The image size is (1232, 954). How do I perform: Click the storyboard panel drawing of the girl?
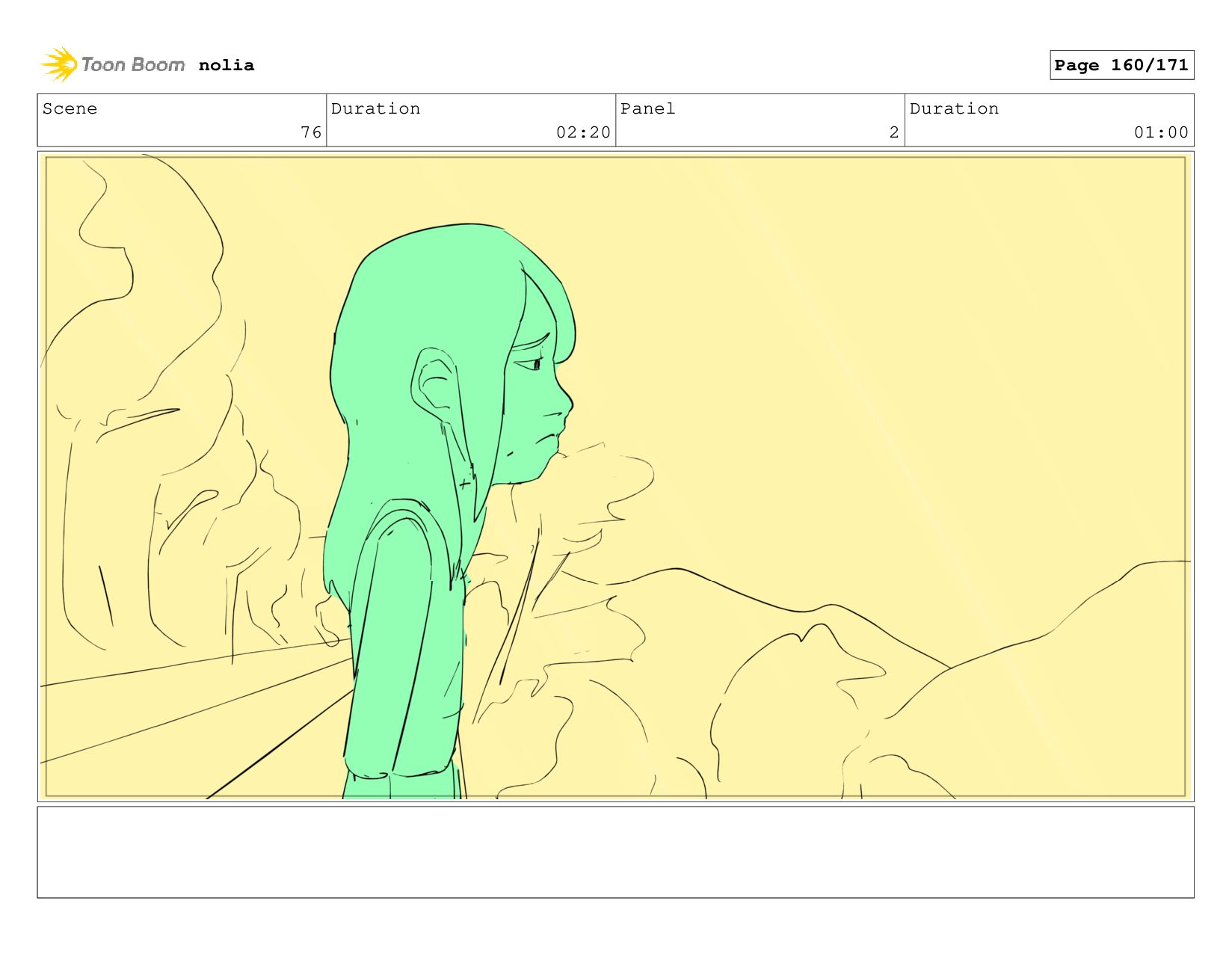pyautogui.click(x=615, y=476)
